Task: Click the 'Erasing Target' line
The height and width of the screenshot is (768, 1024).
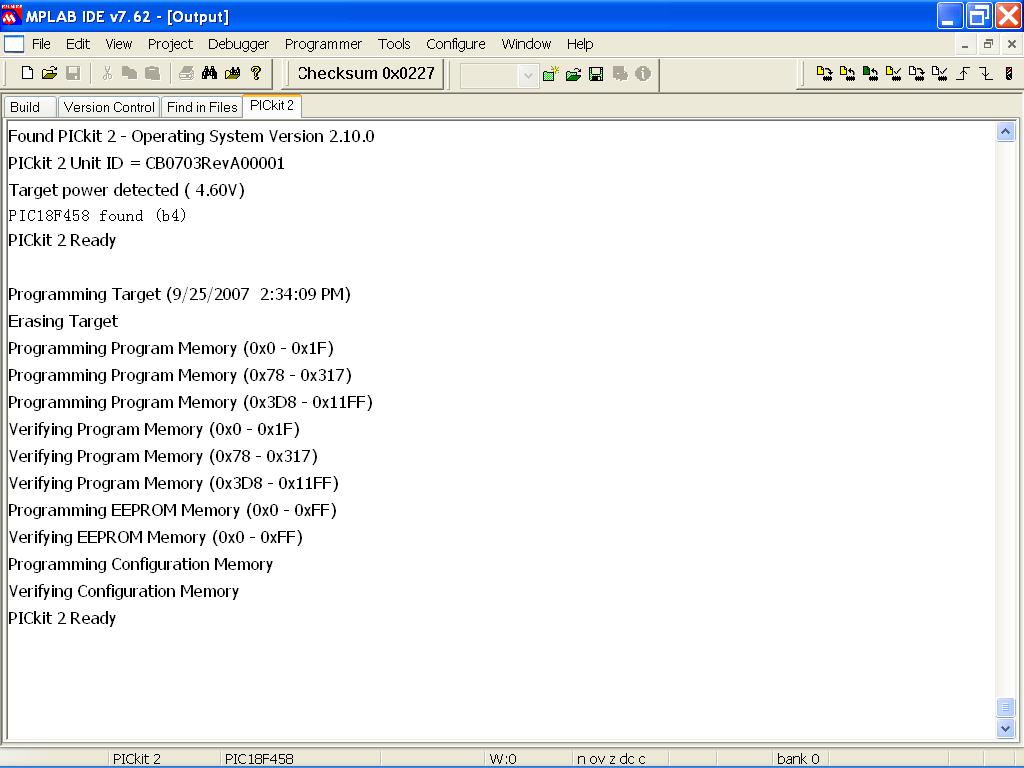Action: (x=63, y=321)
